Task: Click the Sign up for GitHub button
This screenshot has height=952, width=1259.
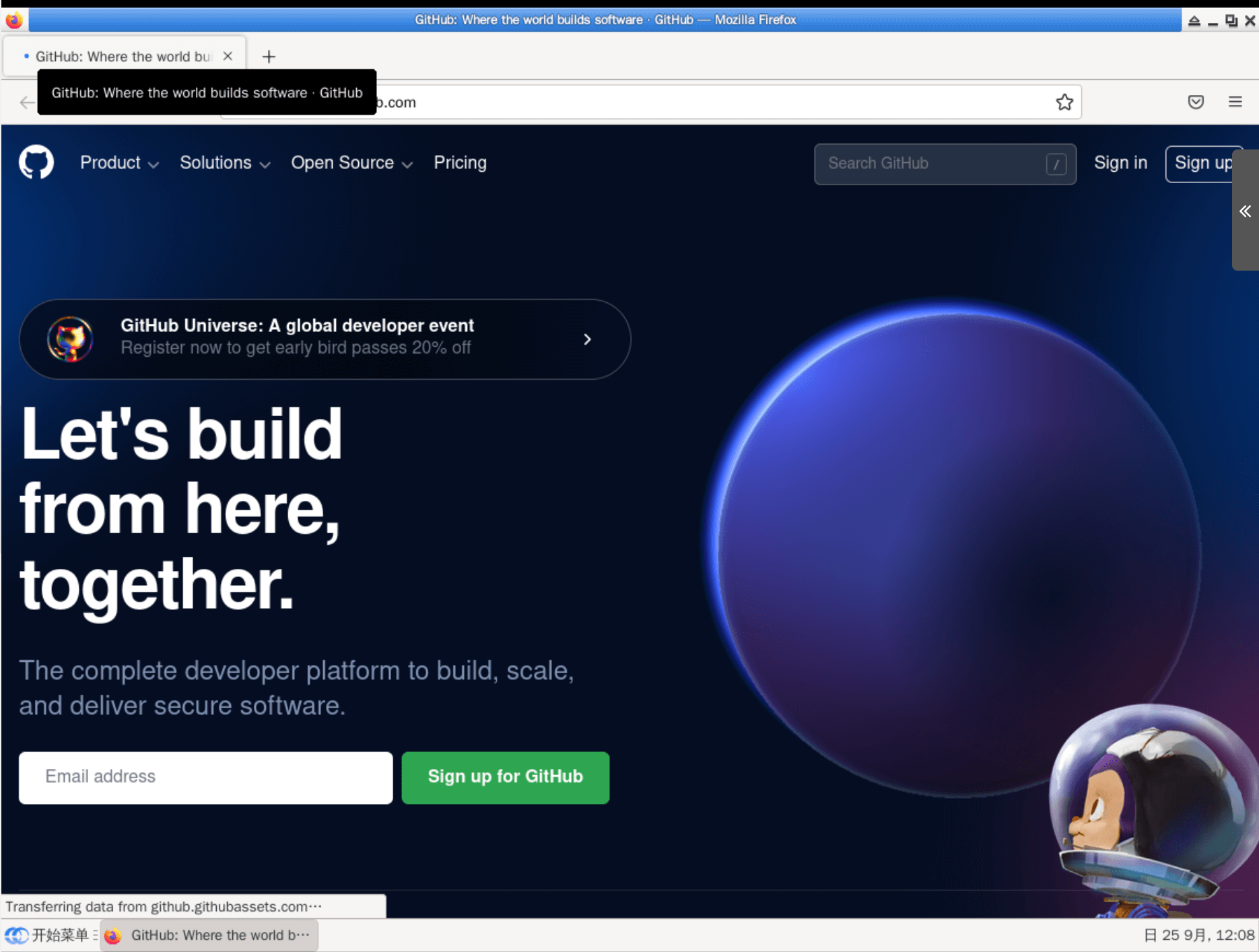Action: [505, 778]
